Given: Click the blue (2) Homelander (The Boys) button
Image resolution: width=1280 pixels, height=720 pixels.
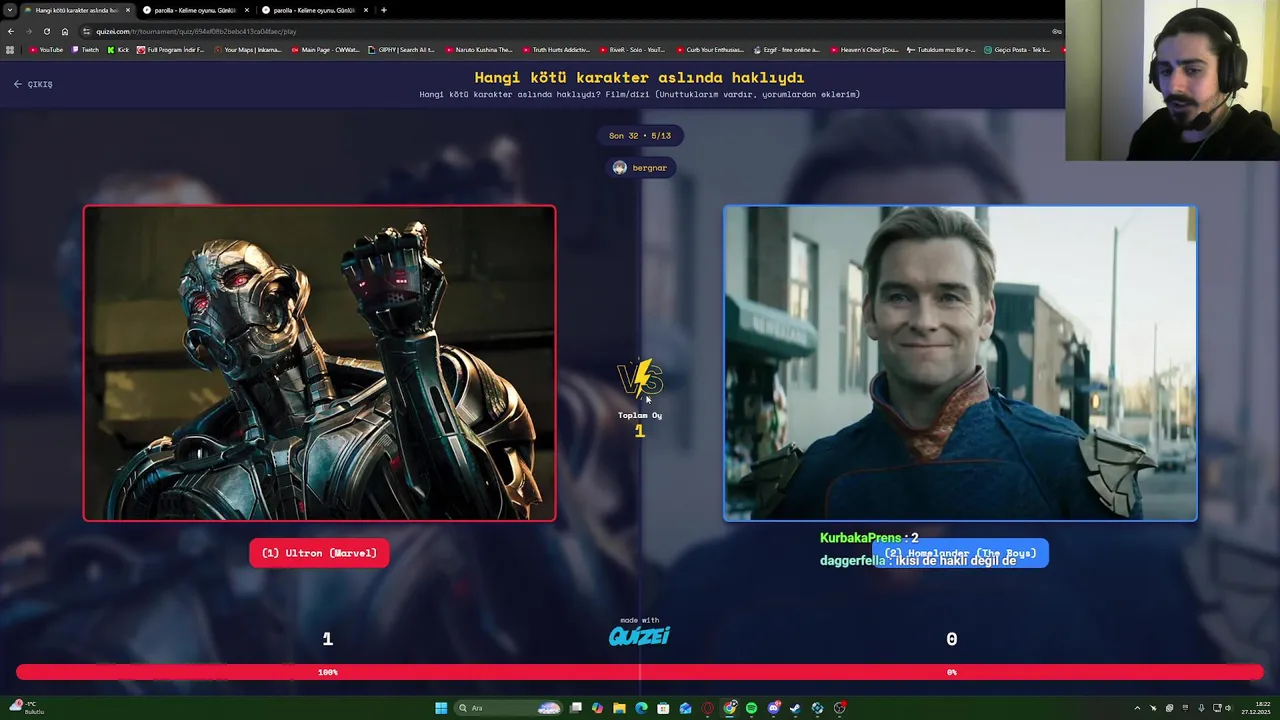Looking at the screenshot, I should [x=960, y=553].
